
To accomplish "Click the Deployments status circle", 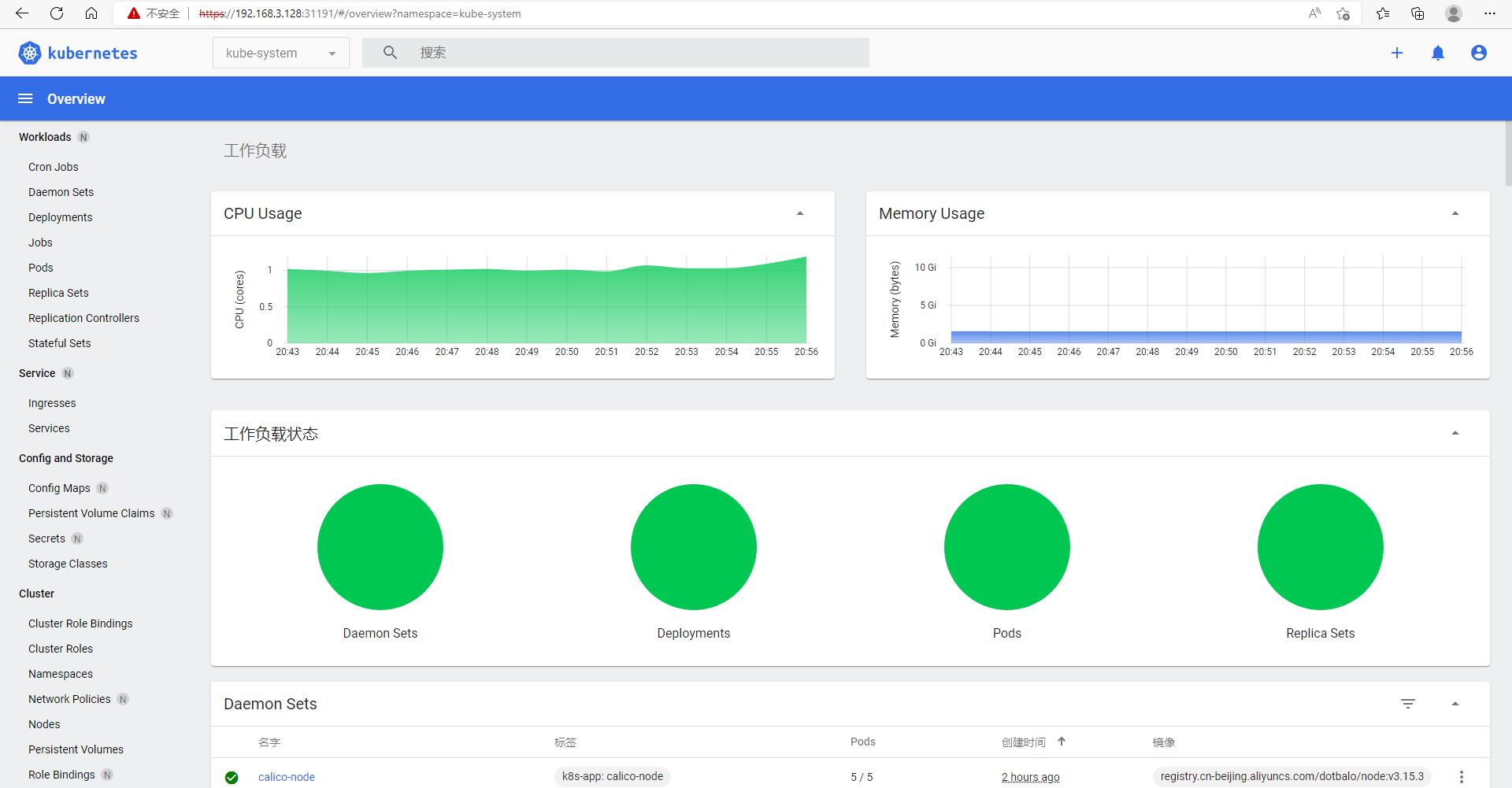I will [694, 547].
